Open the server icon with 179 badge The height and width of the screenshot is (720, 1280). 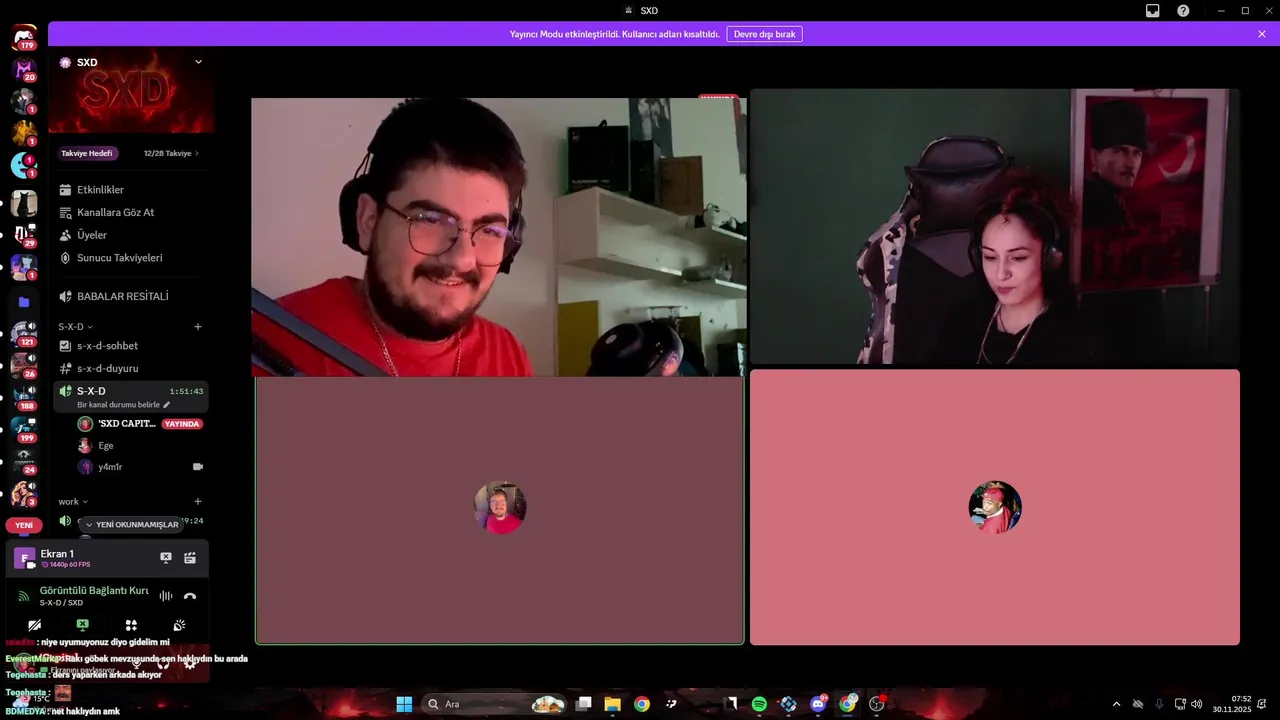[x=24, y=38]
